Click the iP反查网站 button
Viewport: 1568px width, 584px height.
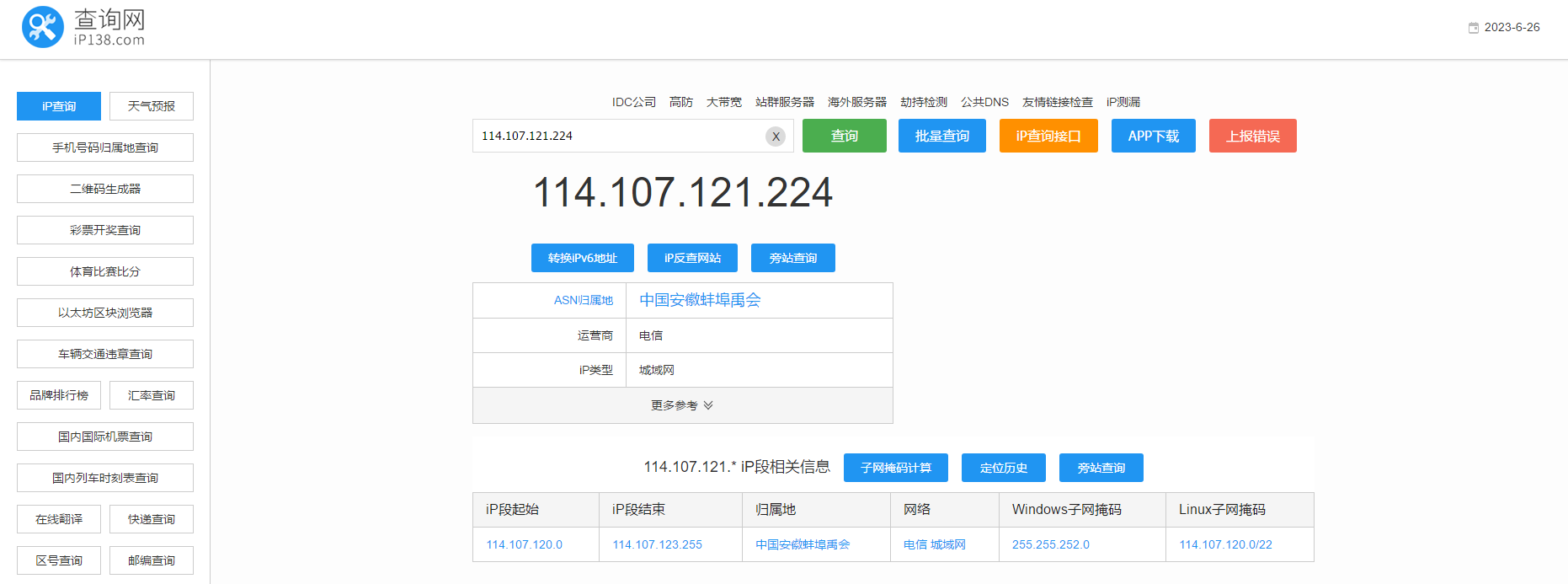[x=692, y=258]
